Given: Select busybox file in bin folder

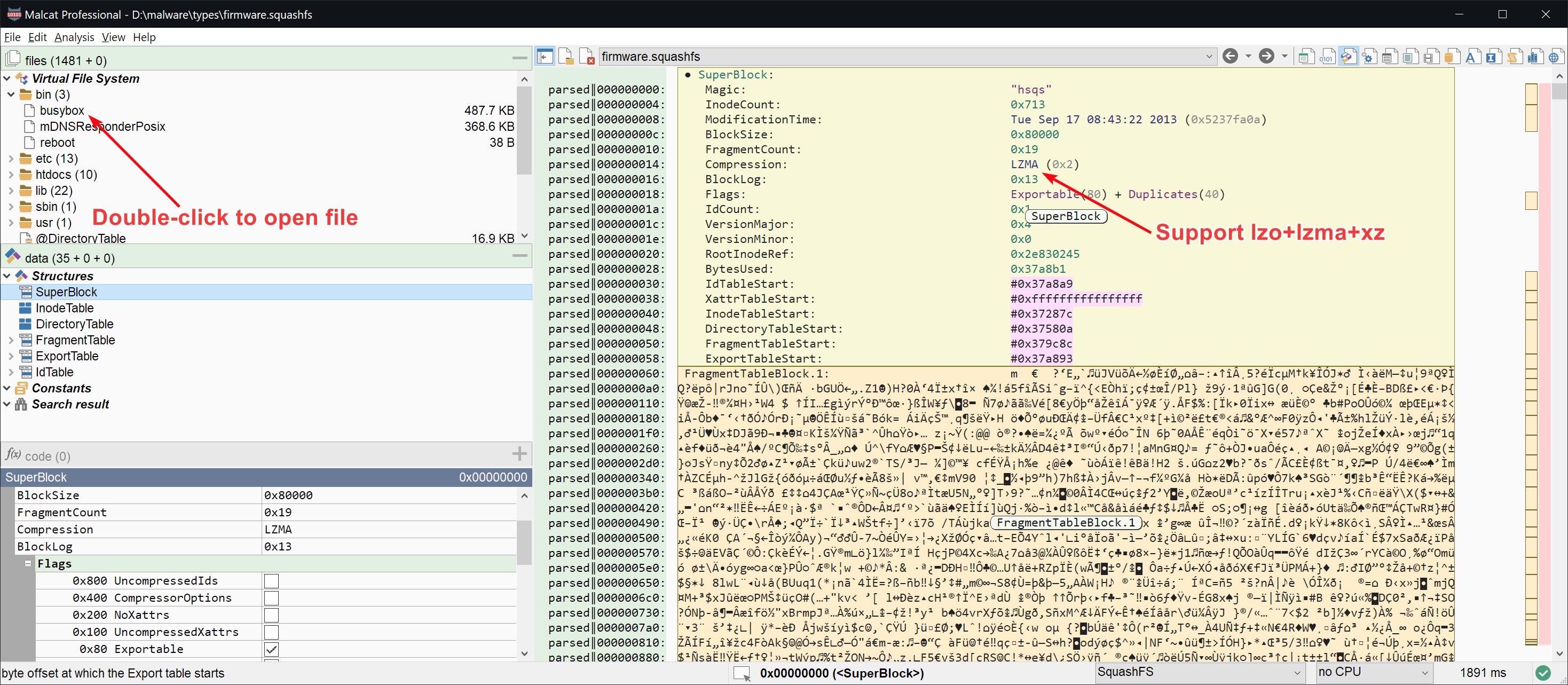Looking at the screenshot, I should (61, 110).
